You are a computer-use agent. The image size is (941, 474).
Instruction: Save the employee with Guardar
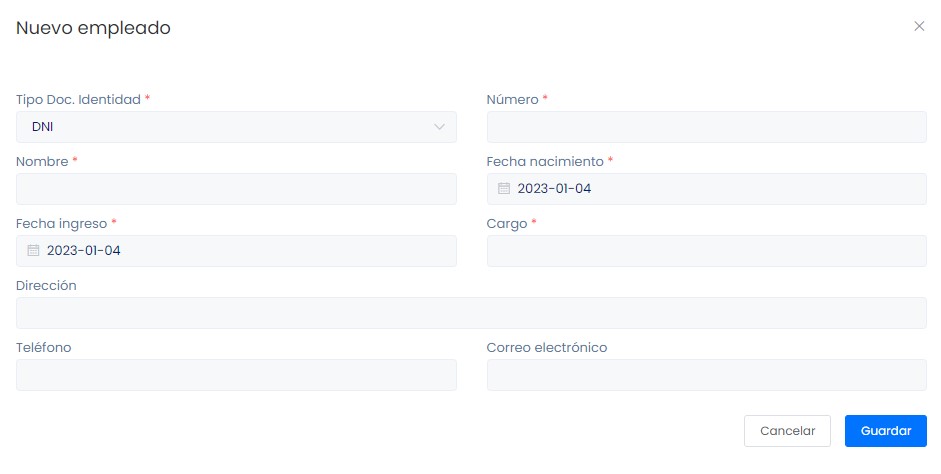885,431
